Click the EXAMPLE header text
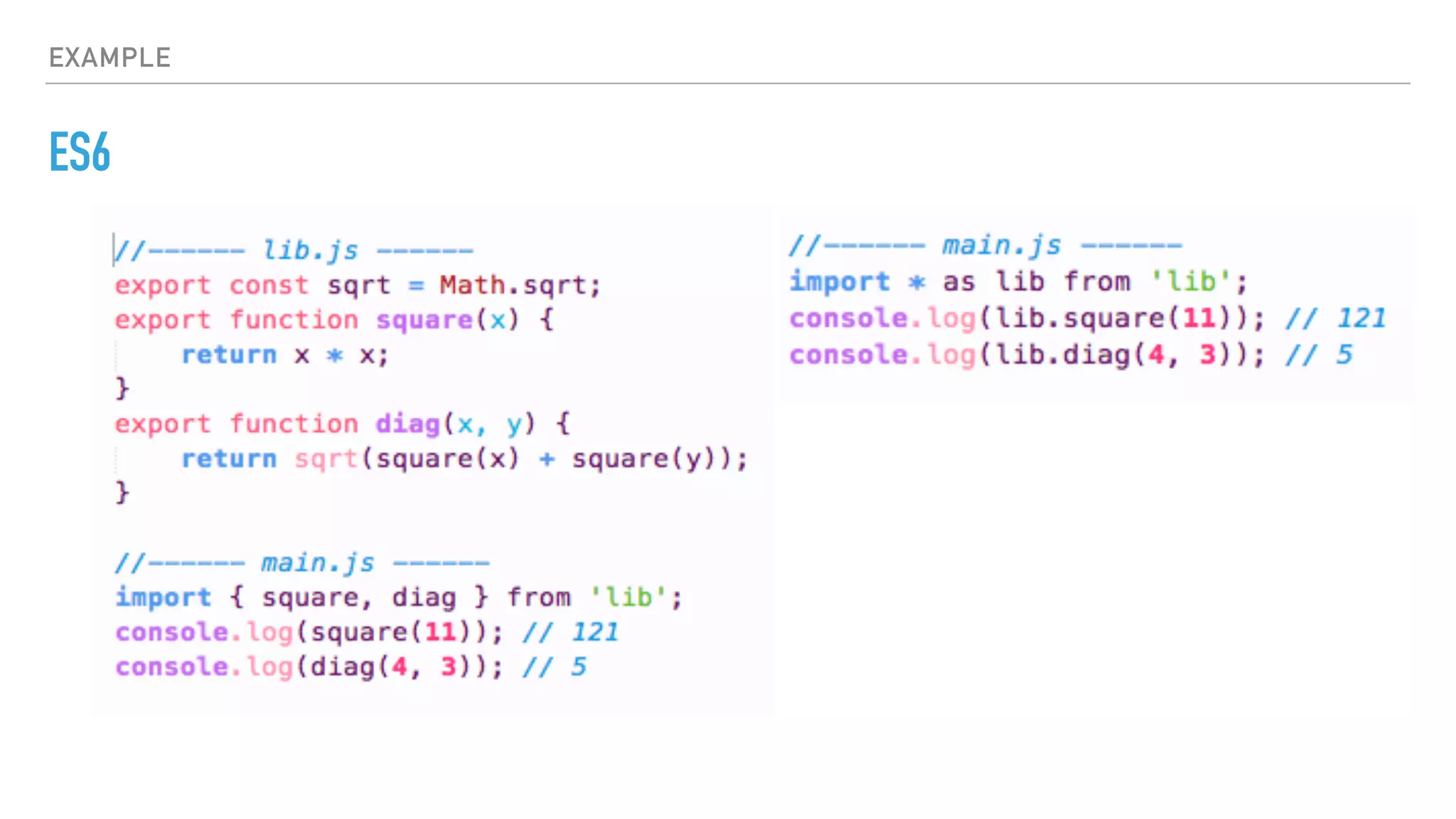1456x819 pixels. tap(109, 58)
